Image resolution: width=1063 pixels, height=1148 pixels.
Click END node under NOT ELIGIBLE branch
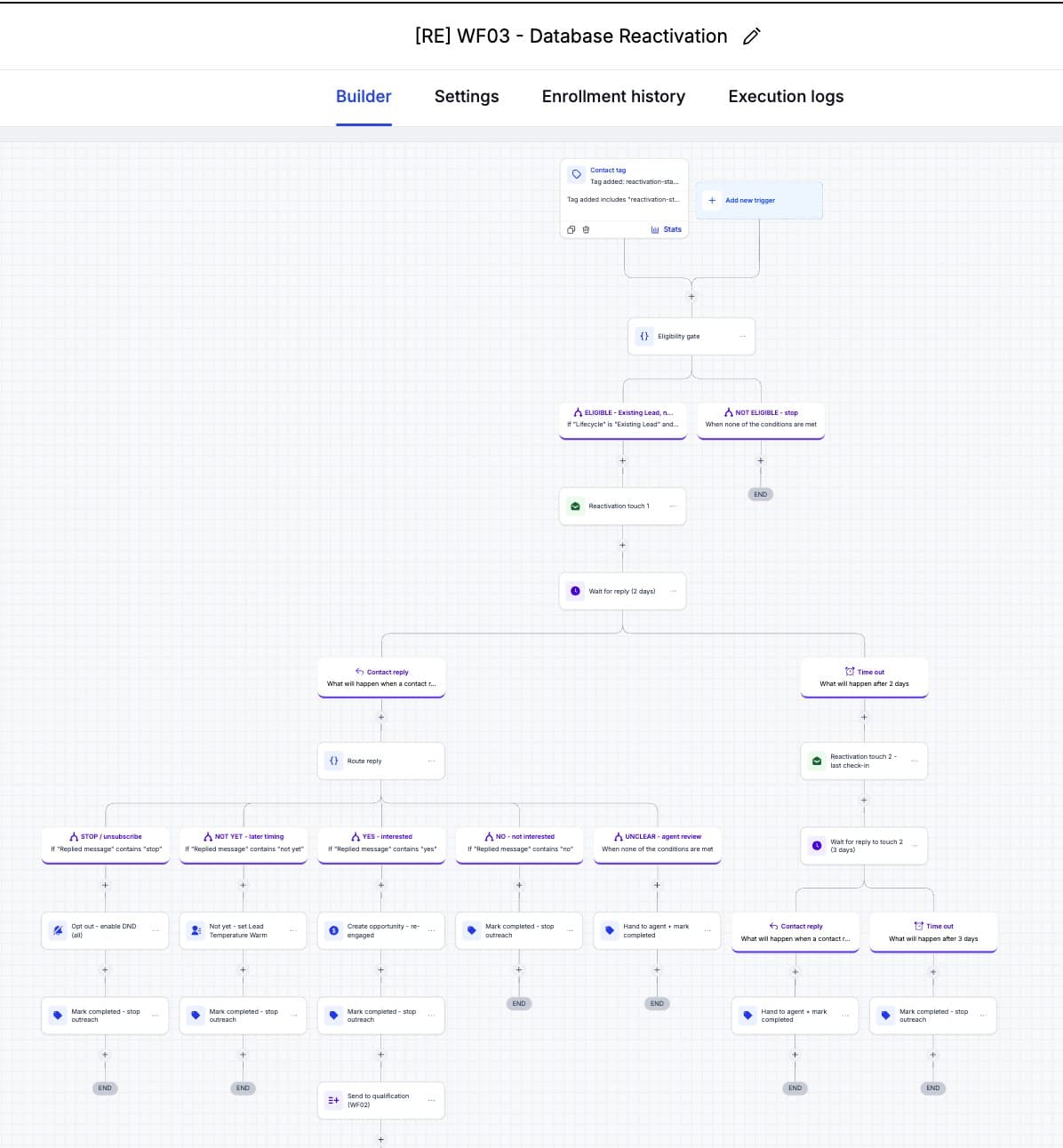point(760,494)
